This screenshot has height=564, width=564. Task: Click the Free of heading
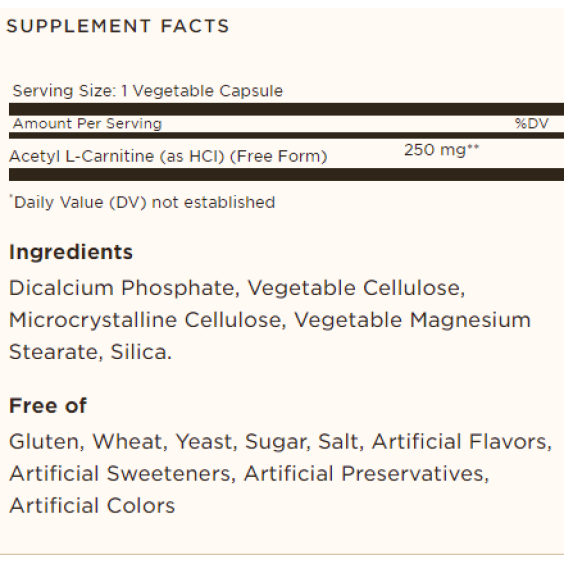coord(48,406)
